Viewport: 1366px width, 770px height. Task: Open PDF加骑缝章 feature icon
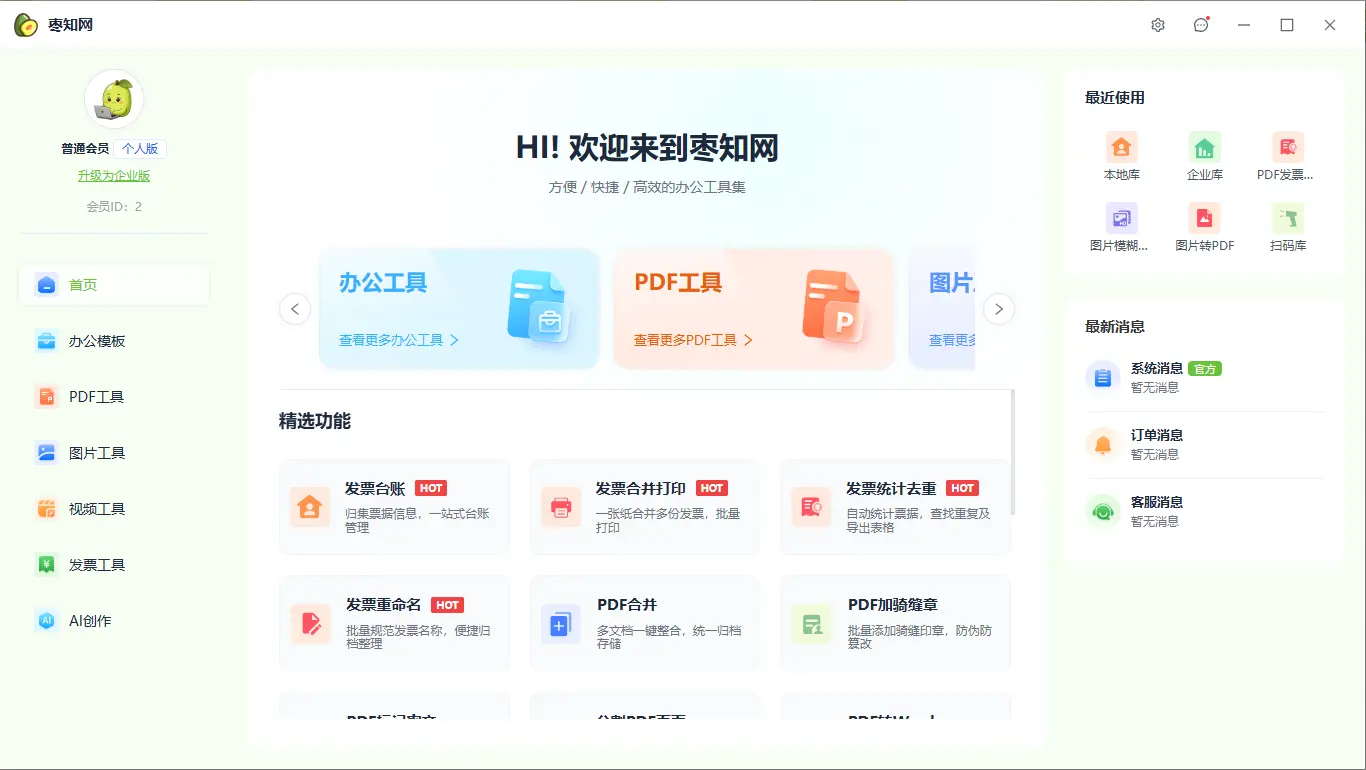pyautogui.click(x=811, y=624)
